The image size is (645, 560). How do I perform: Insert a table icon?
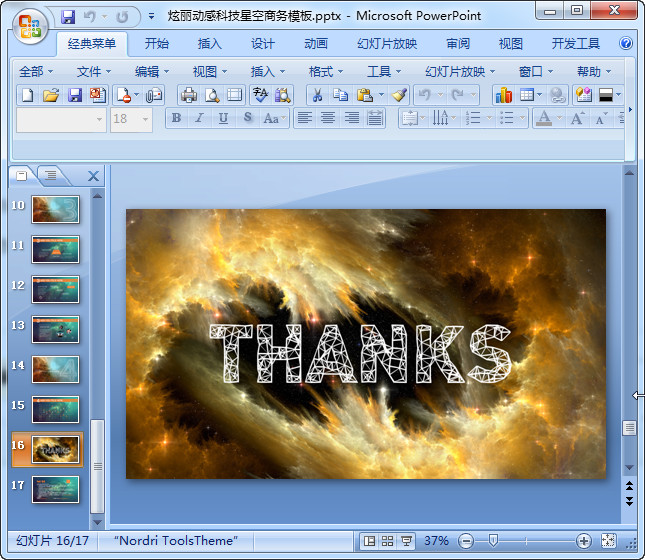527,95
